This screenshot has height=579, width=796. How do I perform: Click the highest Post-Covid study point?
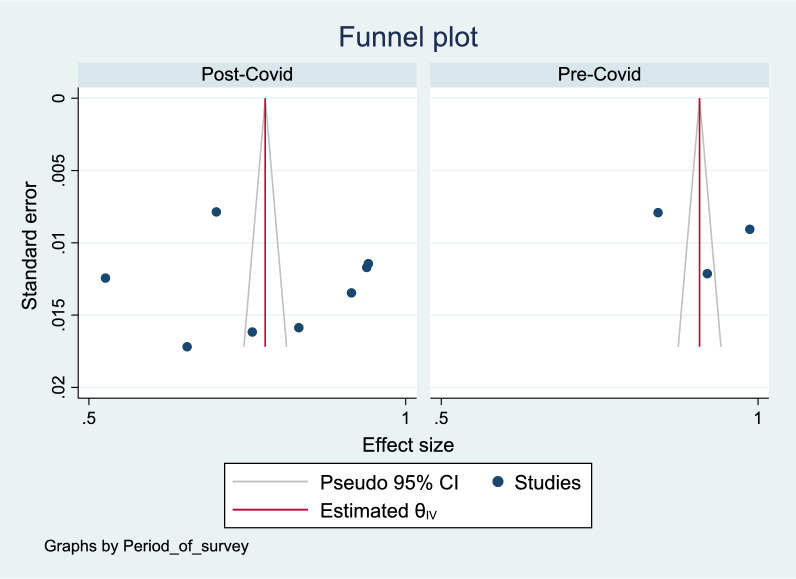point(216,212)
